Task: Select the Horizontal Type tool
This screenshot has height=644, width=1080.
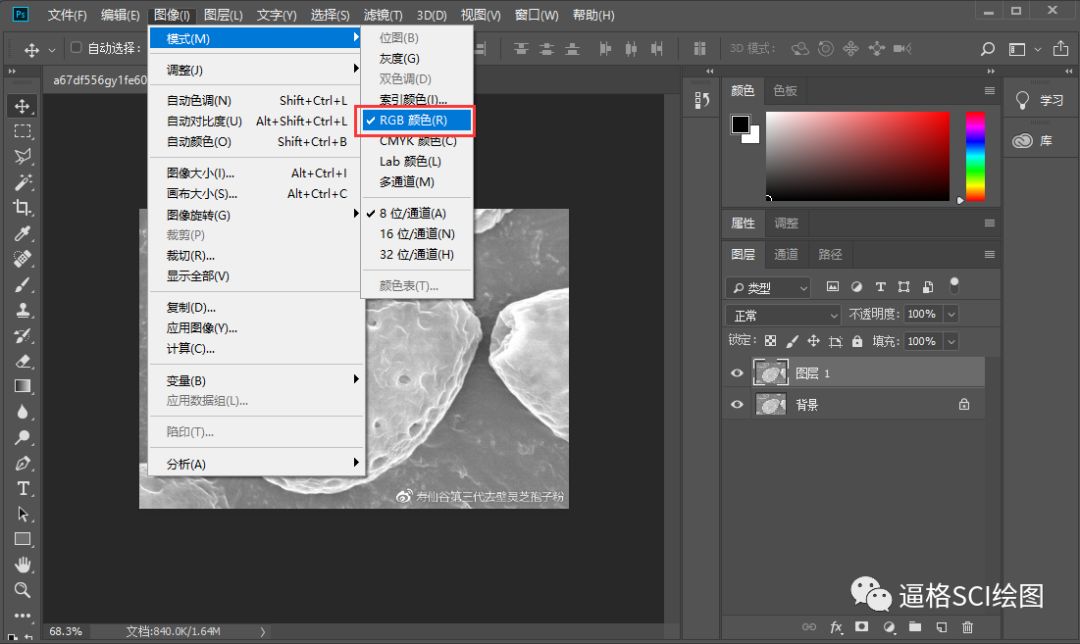Action: pos(22,488)
